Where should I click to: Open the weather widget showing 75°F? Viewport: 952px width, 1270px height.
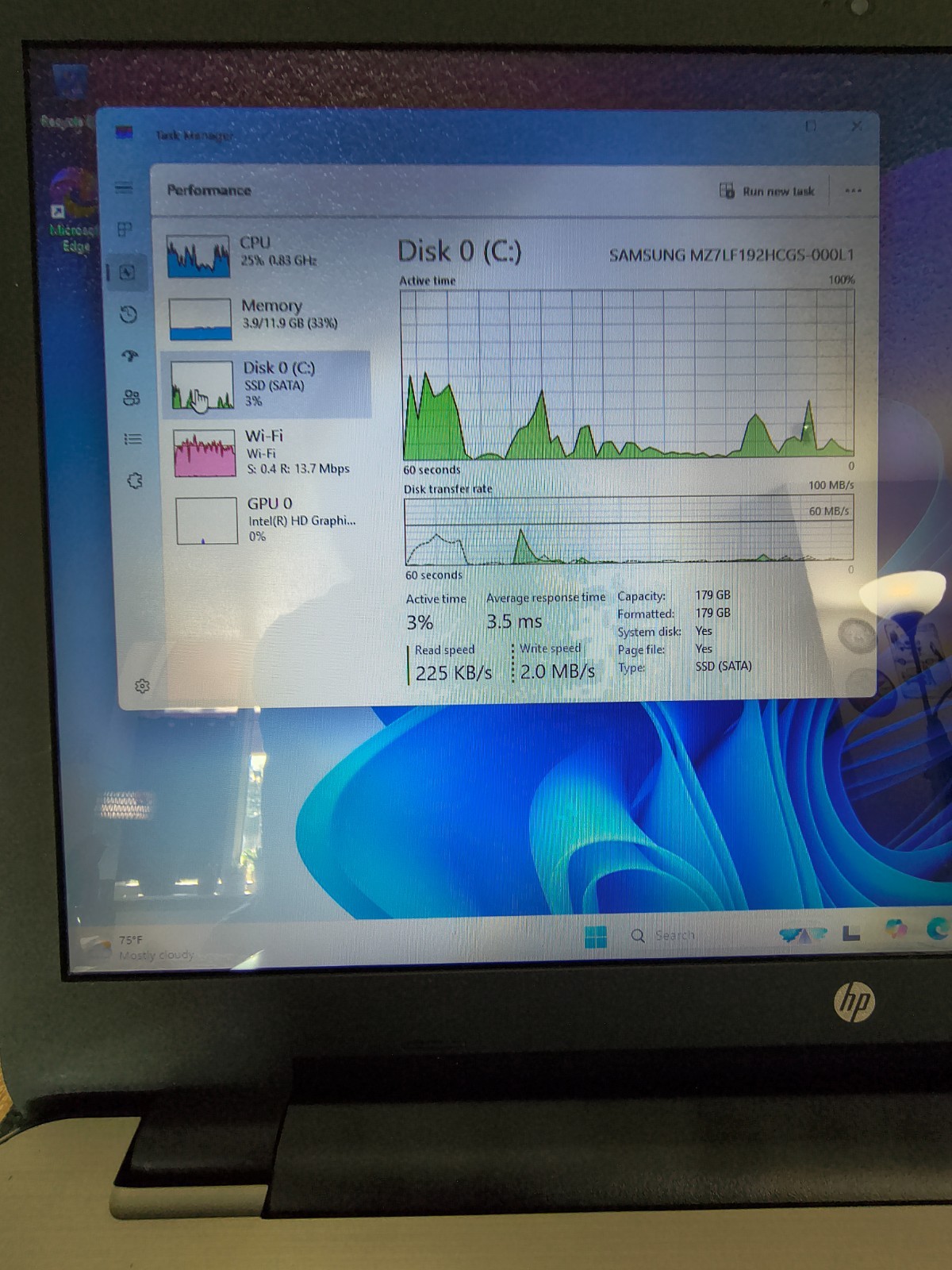(139, 947)
